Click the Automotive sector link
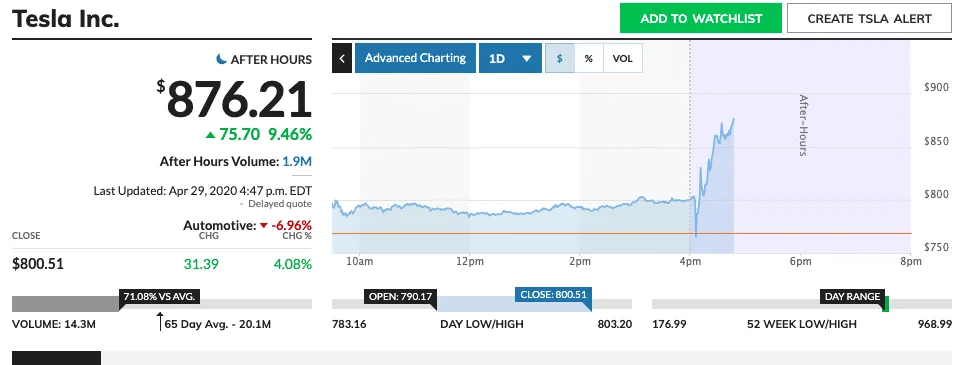 [219, 226]
